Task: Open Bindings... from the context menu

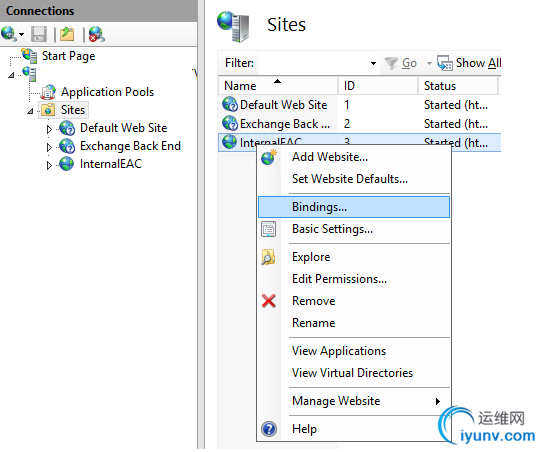Action: tap(354, 207)
